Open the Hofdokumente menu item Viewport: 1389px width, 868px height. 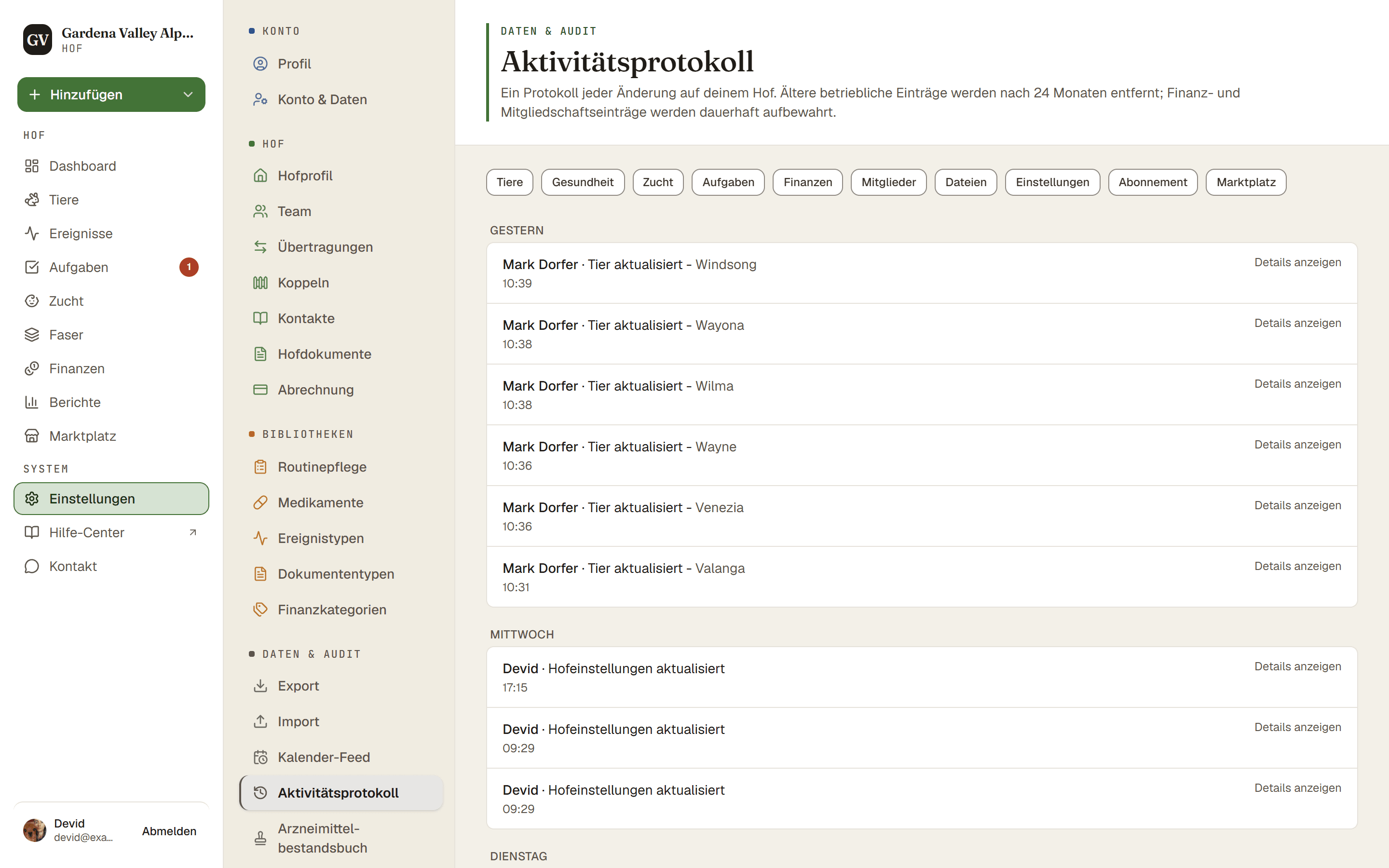341,354
